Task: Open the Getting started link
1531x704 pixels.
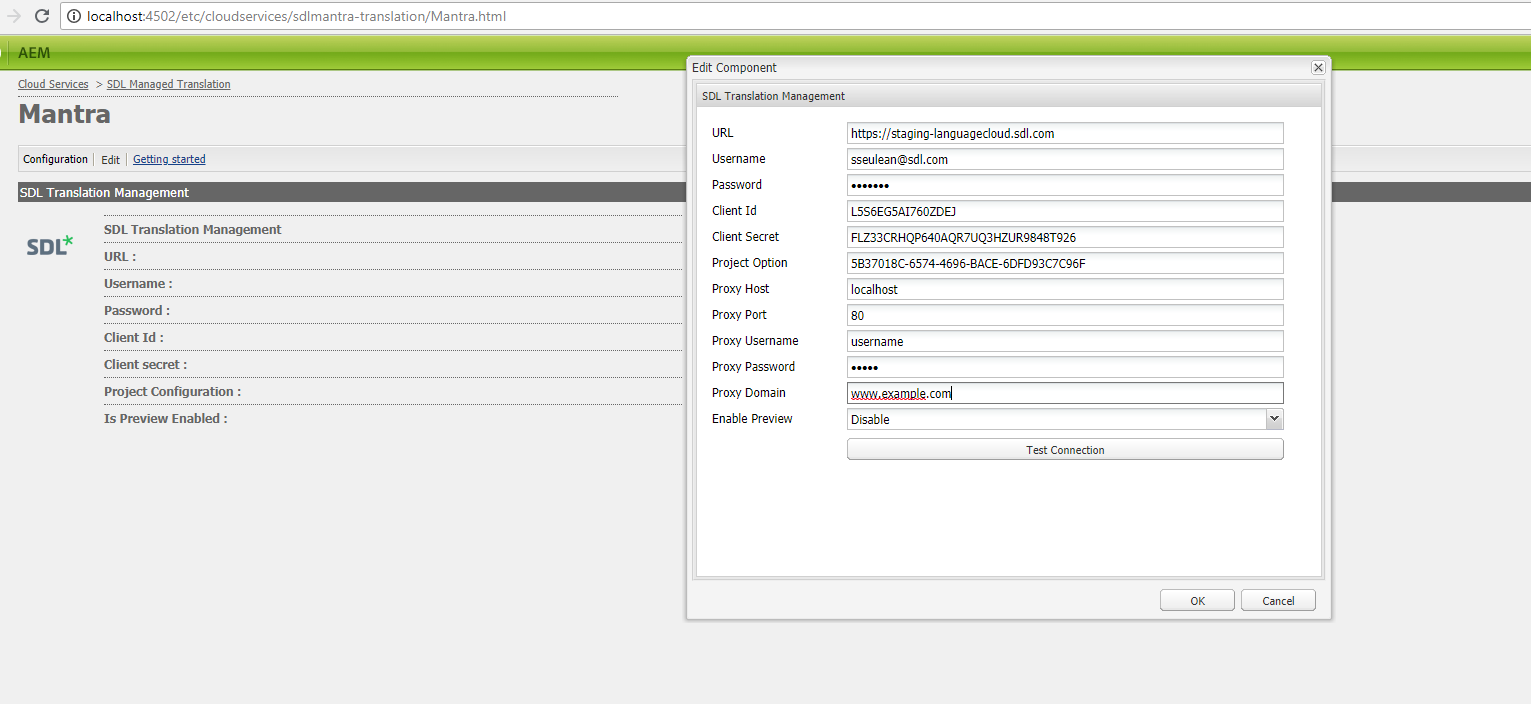Action: tap(169, 159)
